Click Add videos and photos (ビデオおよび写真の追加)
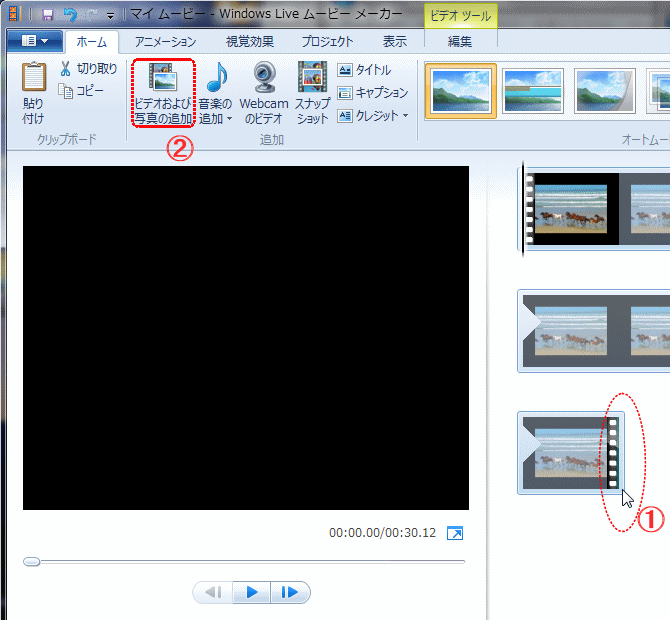This screenshot has width=670, height=620. click(x=162, y=93)
